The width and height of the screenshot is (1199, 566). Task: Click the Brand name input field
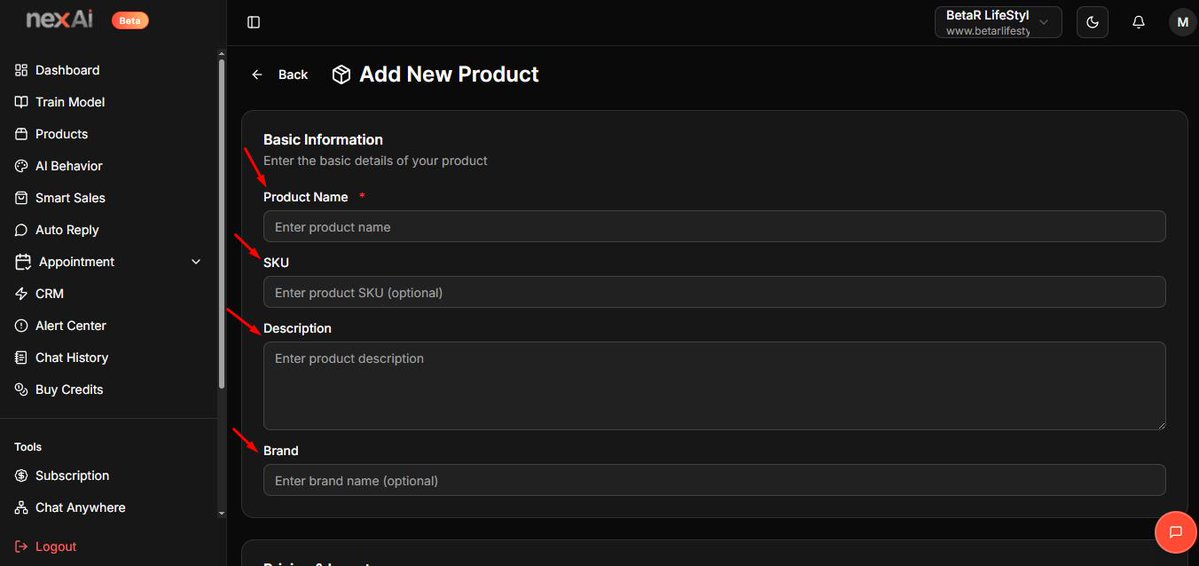pos(714,480)
